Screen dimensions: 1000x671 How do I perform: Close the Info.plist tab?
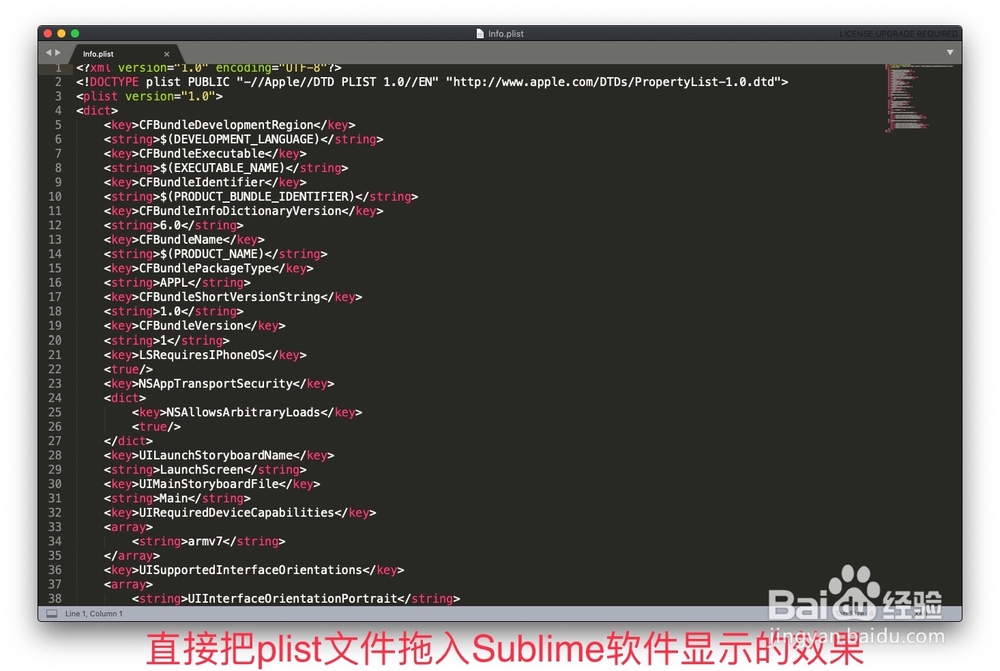(166, 54)
